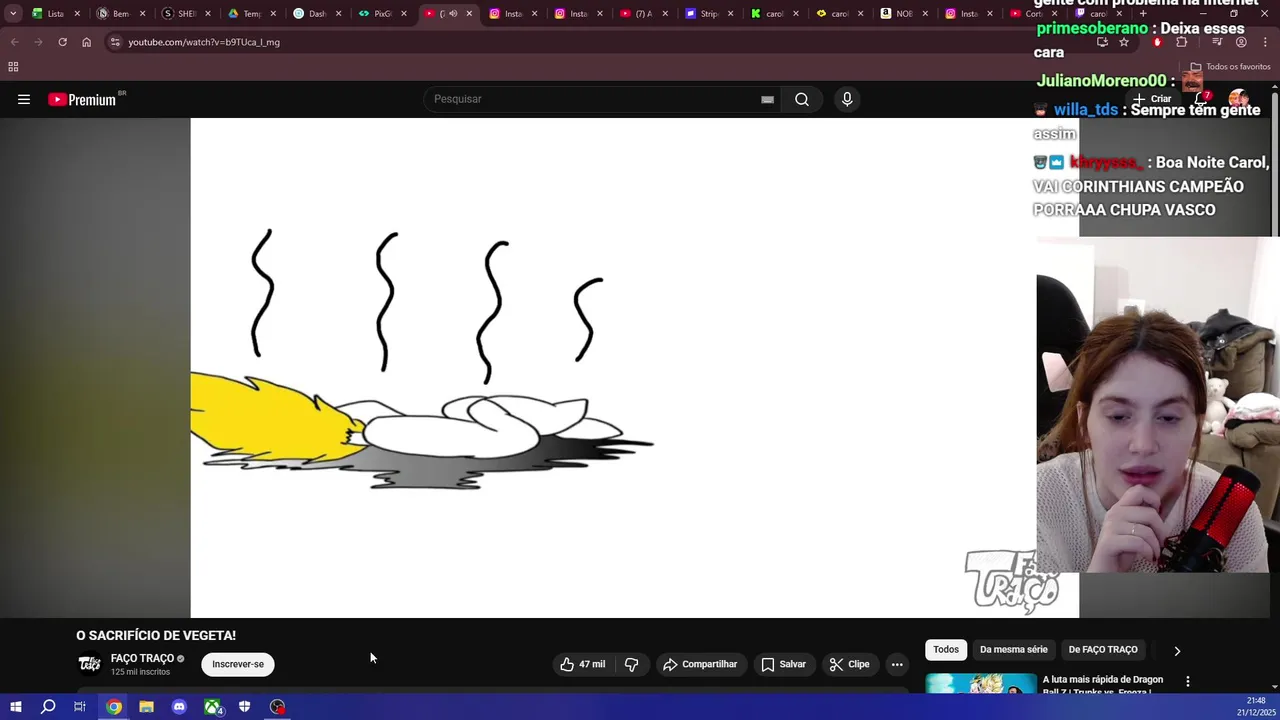Go to browser home page icon
The height and width of the screenshot is (720, 1280).
tap(86, 42)
